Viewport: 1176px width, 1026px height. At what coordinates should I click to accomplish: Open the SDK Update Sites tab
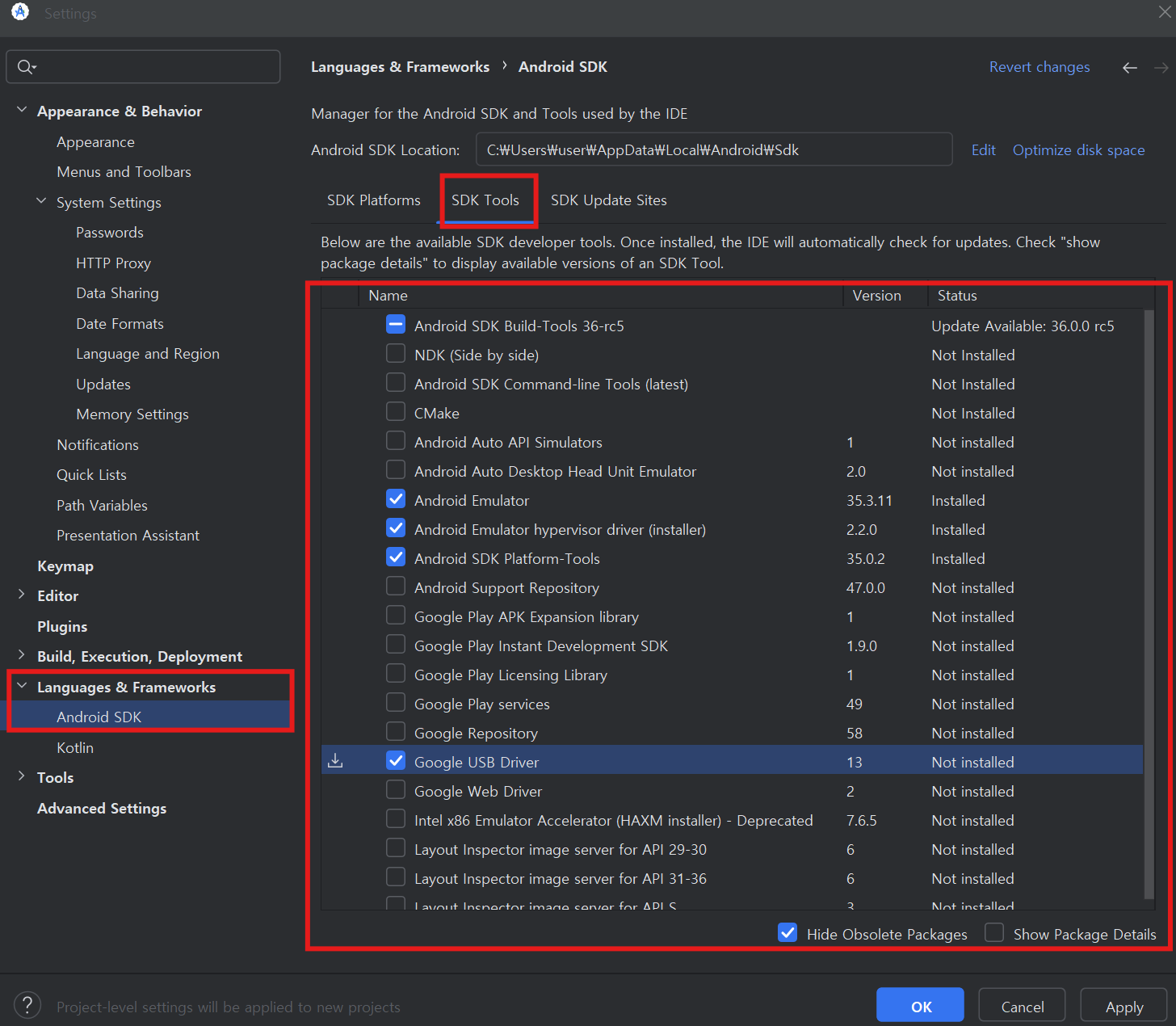point(609,200)
